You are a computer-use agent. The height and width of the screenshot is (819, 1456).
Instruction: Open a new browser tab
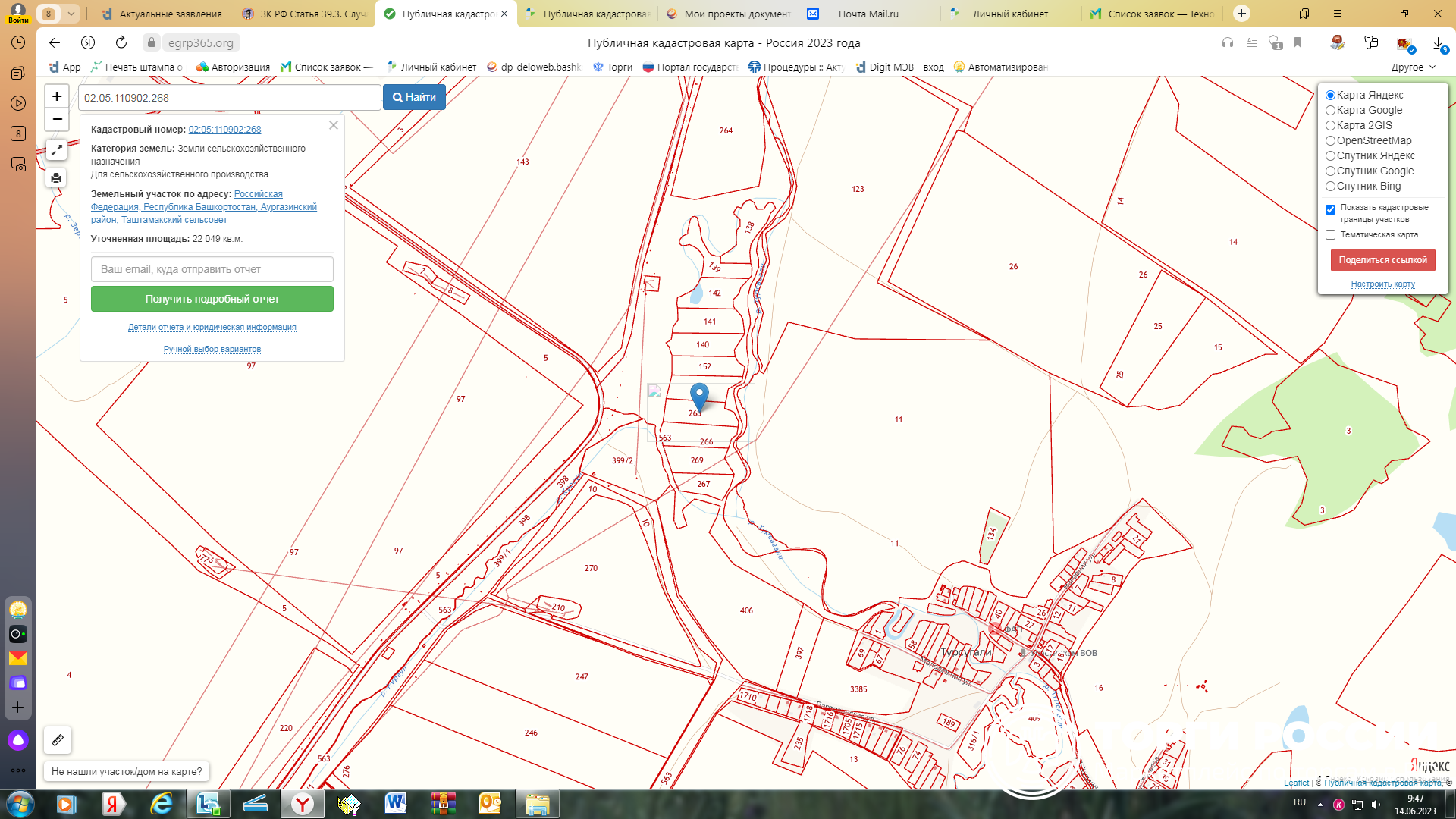click(1241, 14)
